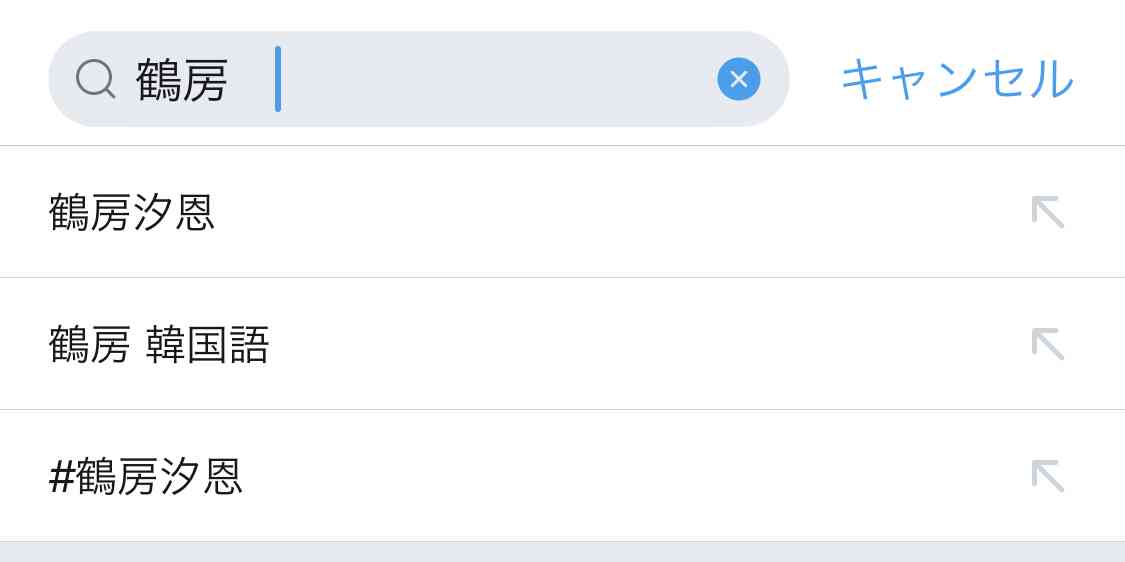The height and width of the screenshot is (562, 1125).
Task: Choose the #鶴房汐恩 hashtag suggestion
Action: click(146, 476)
